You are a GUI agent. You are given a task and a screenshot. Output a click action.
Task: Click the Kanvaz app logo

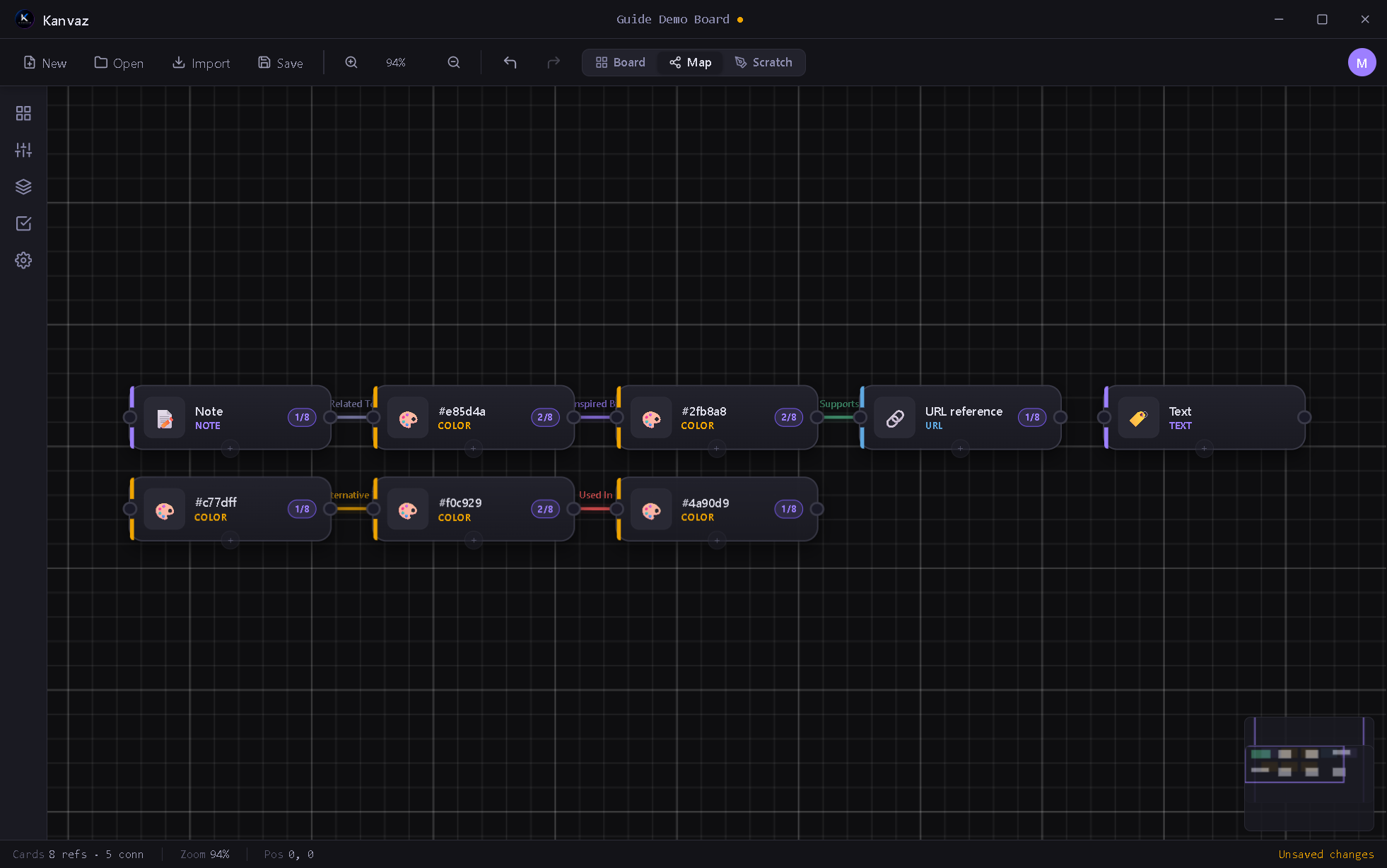[24, 20]
